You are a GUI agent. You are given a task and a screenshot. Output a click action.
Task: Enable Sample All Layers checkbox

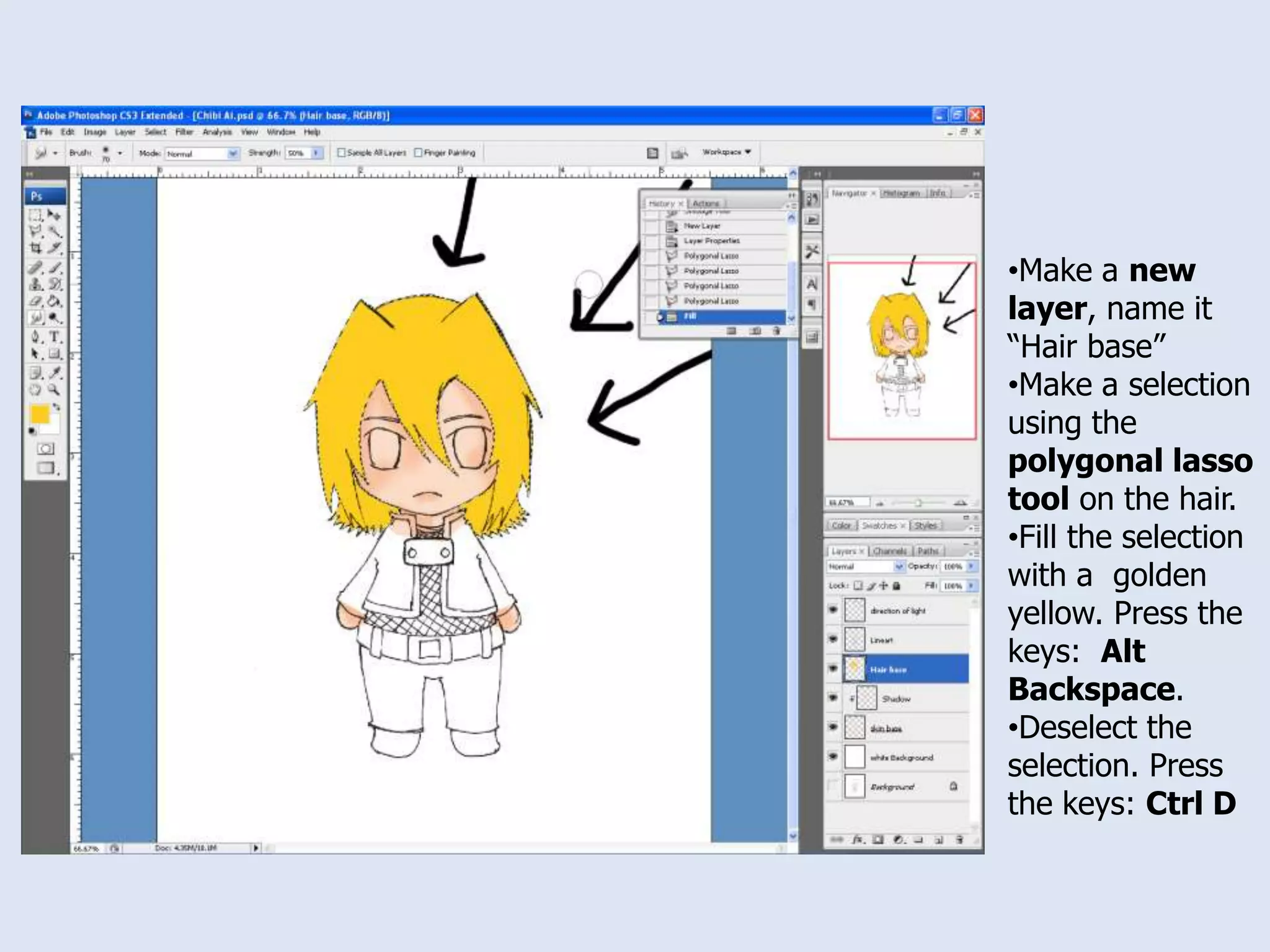[x=341, y=152]
